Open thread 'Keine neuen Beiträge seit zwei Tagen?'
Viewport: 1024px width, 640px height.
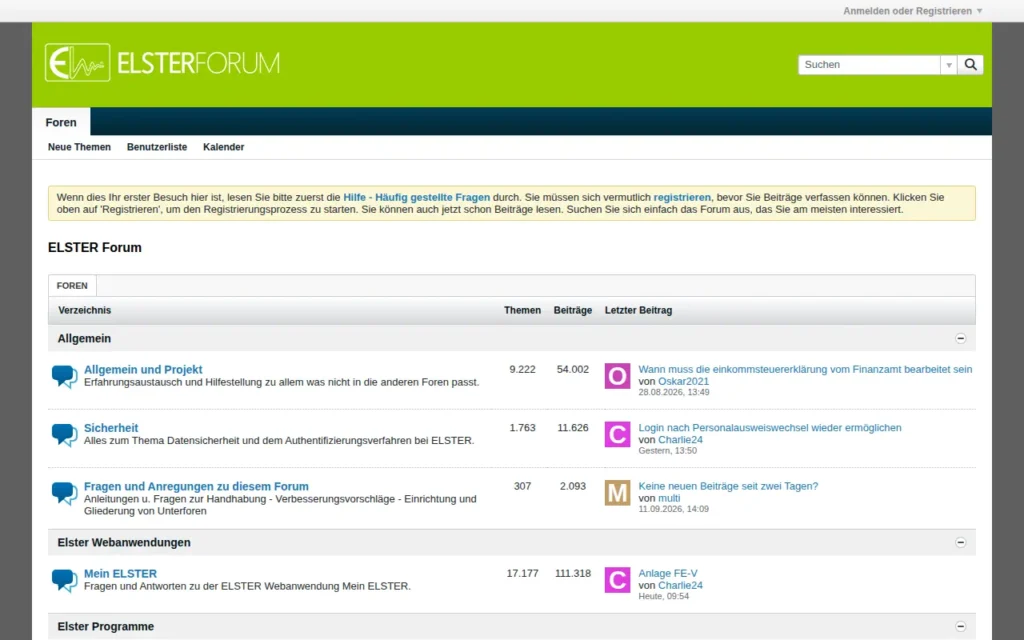(x=728, y=486)
